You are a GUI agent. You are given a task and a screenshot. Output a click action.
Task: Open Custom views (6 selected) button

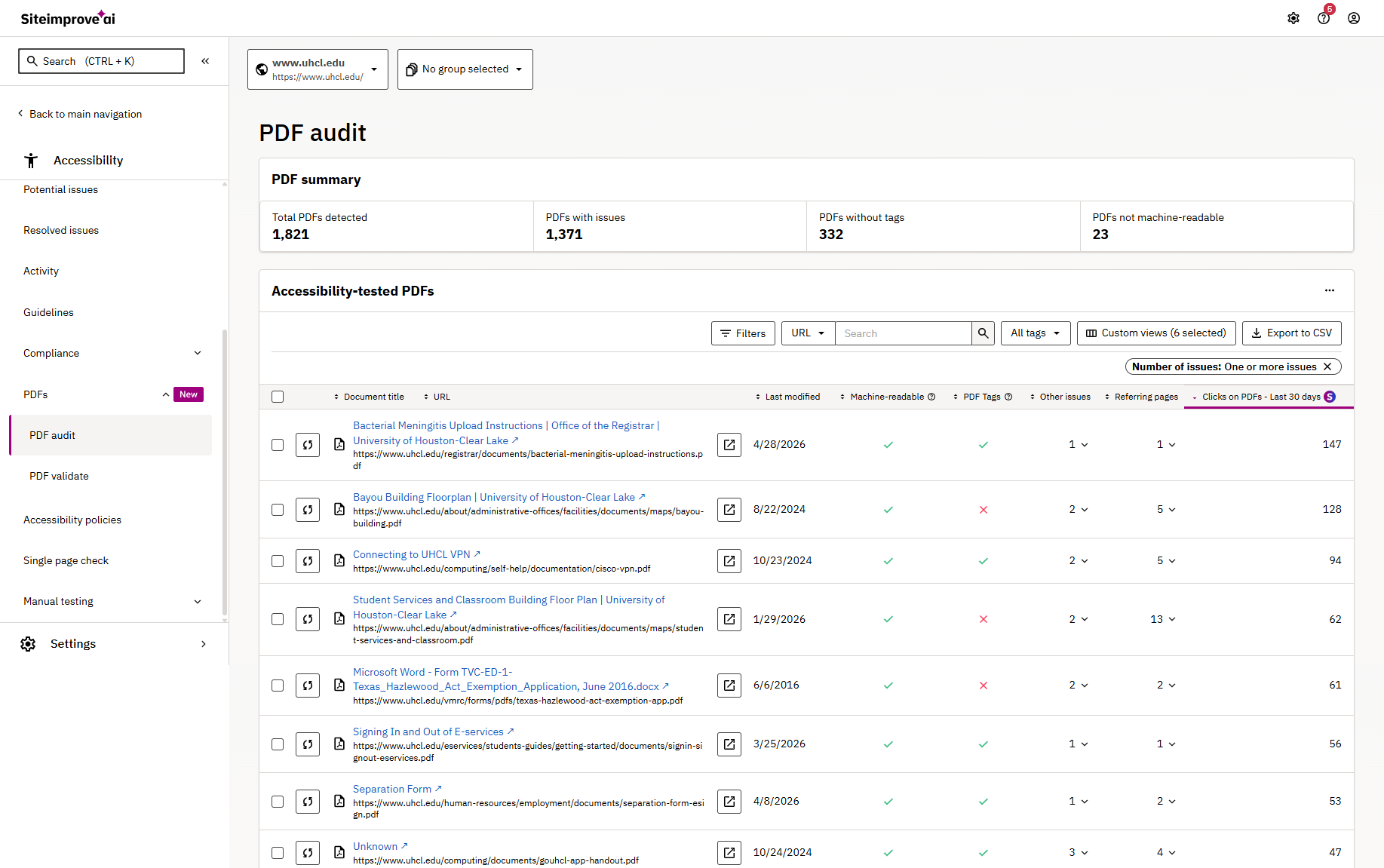coord(1156,333)
